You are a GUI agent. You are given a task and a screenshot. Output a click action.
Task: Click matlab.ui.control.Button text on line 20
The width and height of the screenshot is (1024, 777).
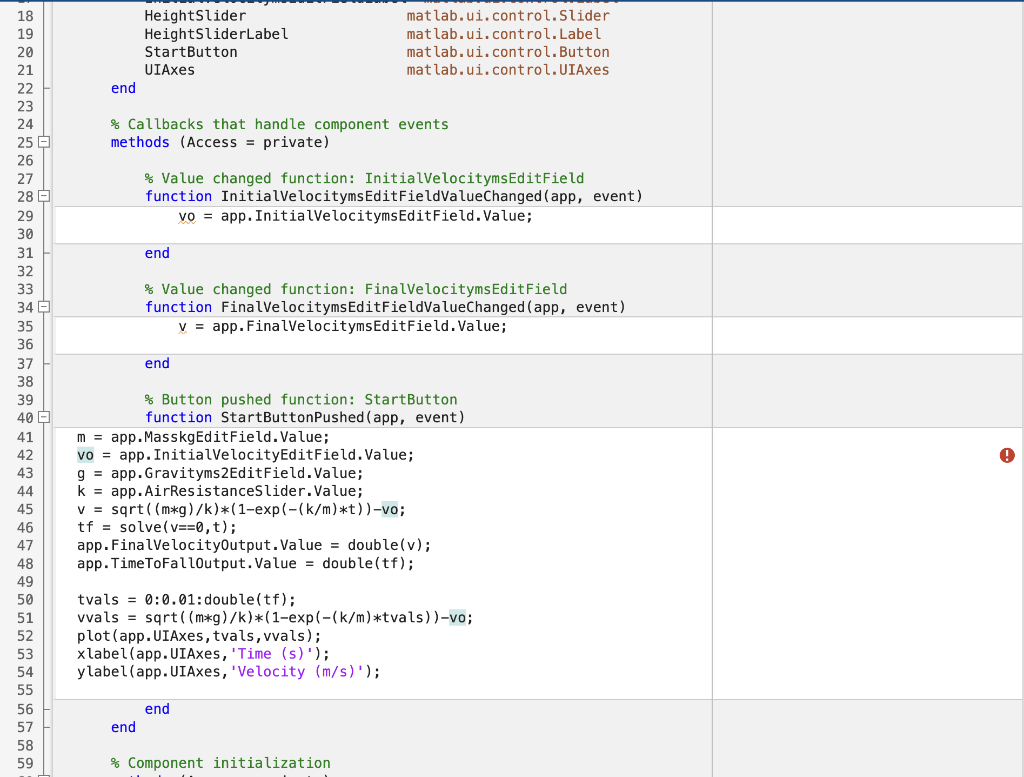506,51
